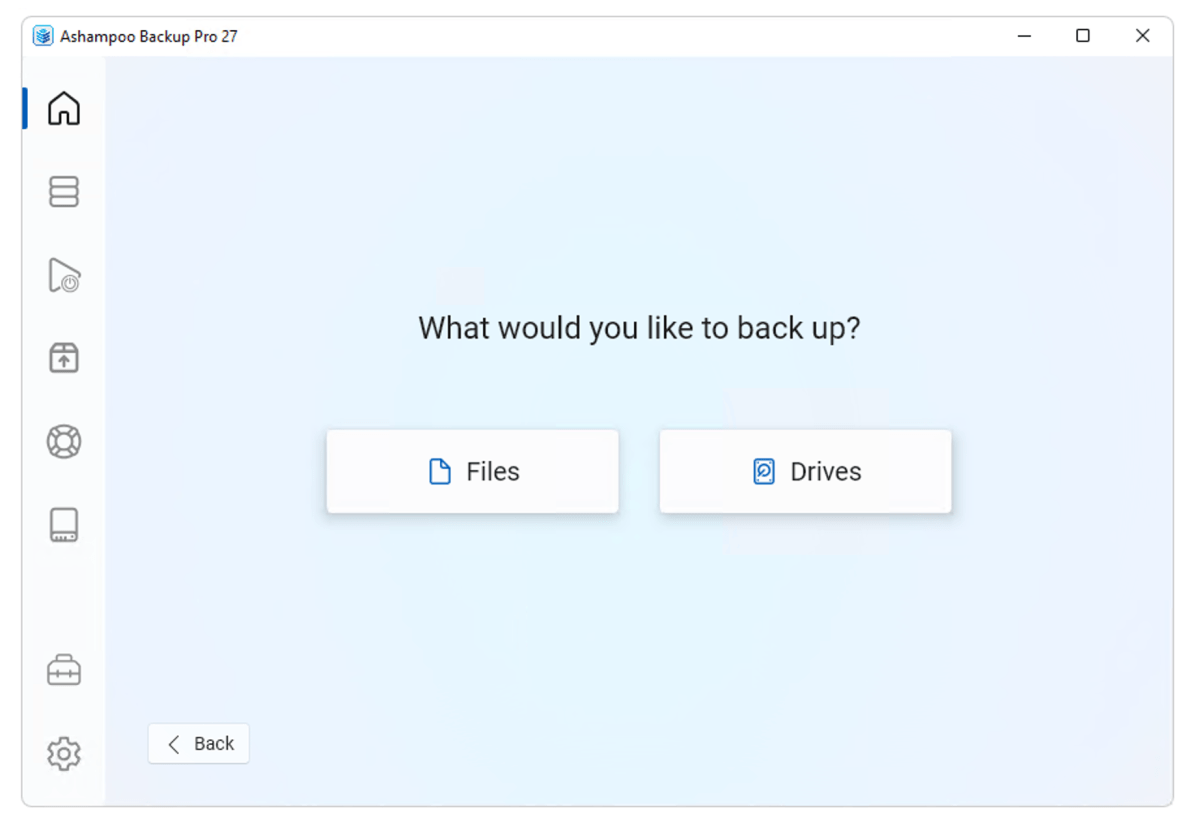Click the blue disk icon on Drives
This screenshot has height=827, width=1199.
click(x=764, y=472)
